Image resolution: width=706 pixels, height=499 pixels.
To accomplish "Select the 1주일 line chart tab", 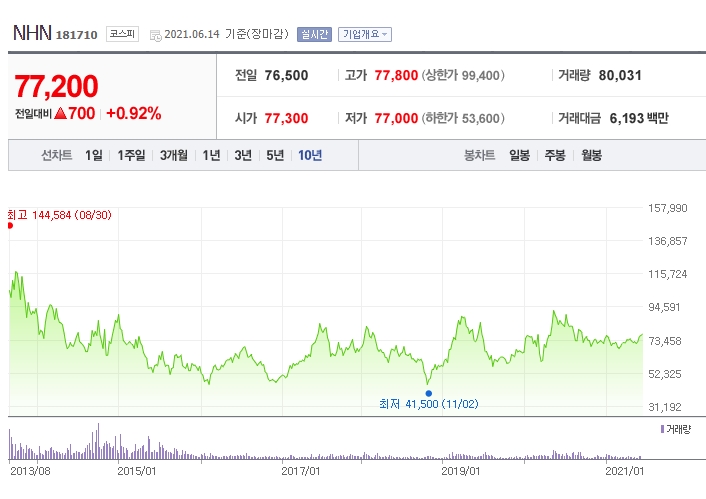I will click(x=131, y=155).
